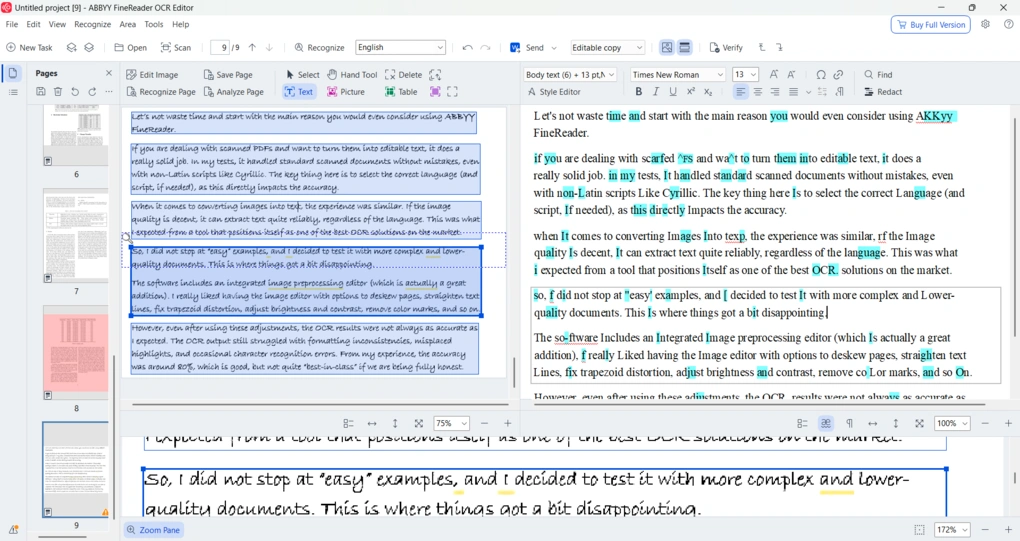1020x541 pixels.
Task: Open the Edit menu
Action: click(33, 24)
